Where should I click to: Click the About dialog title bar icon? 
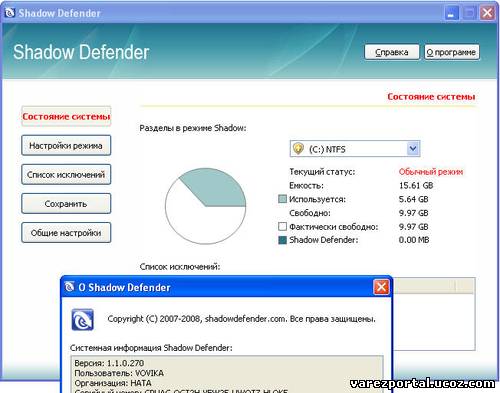[69, 287]
